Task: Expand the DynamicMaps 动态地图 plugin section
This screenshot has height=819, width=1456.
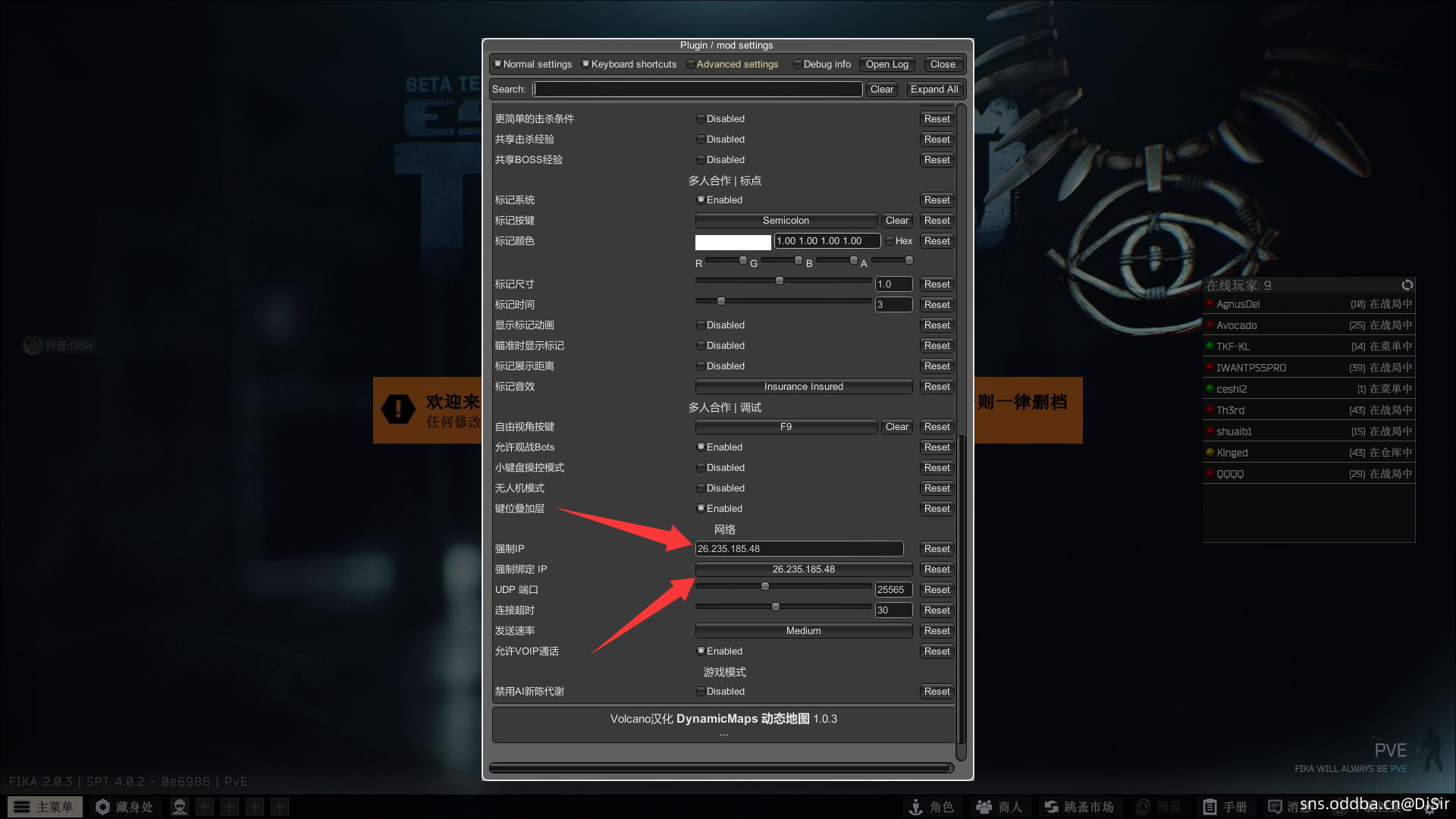Action: 723,719
